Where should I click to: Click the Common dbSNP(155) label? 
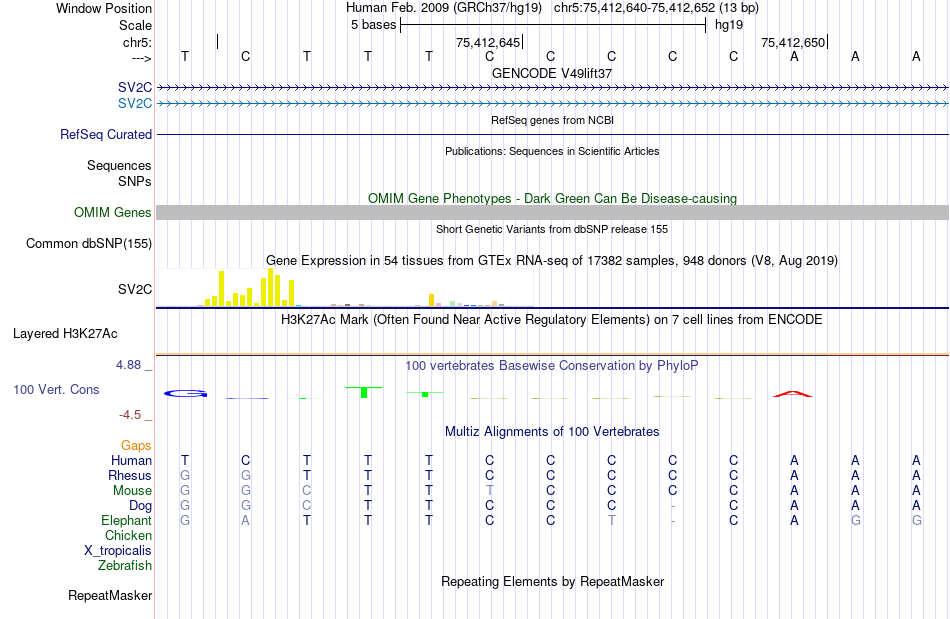[x=88, y=243]
